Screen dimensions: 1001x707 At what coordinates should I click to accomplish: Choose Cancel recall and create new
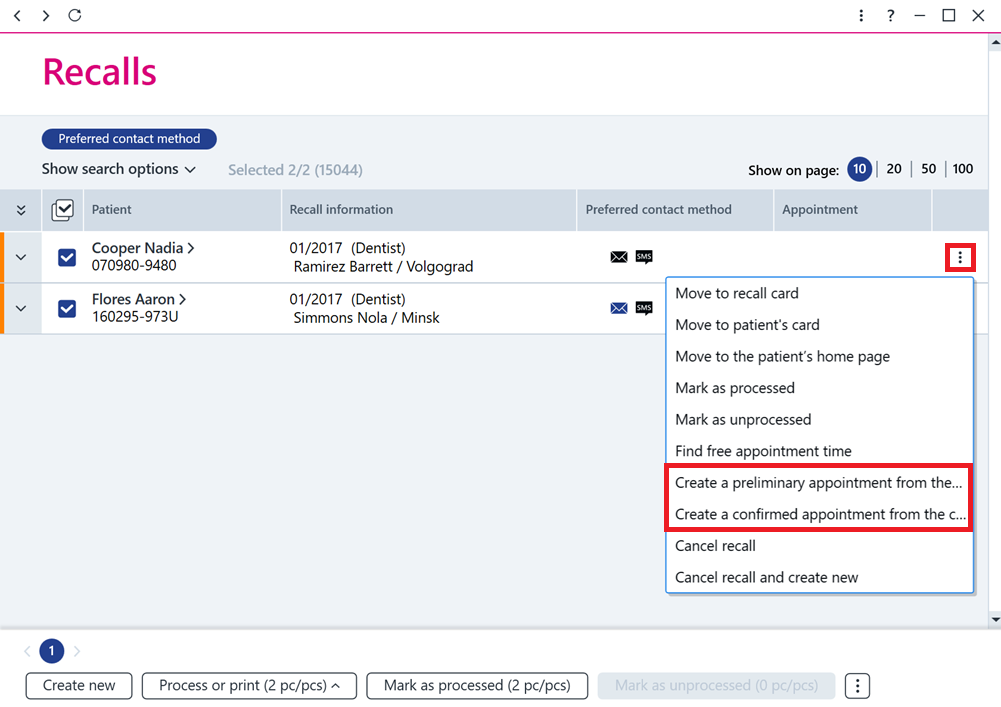(x=766, y=577)
